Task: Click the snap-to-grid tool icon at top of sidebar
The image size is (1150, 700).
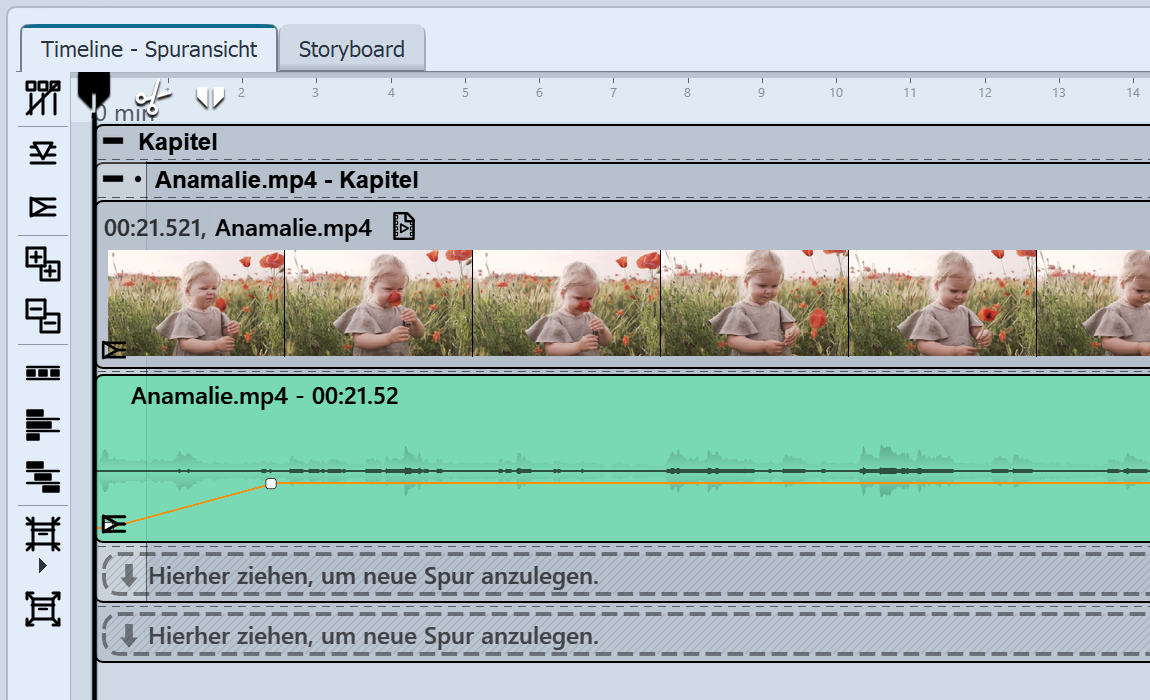Action: pyautogui.click(x=42, y=98)
